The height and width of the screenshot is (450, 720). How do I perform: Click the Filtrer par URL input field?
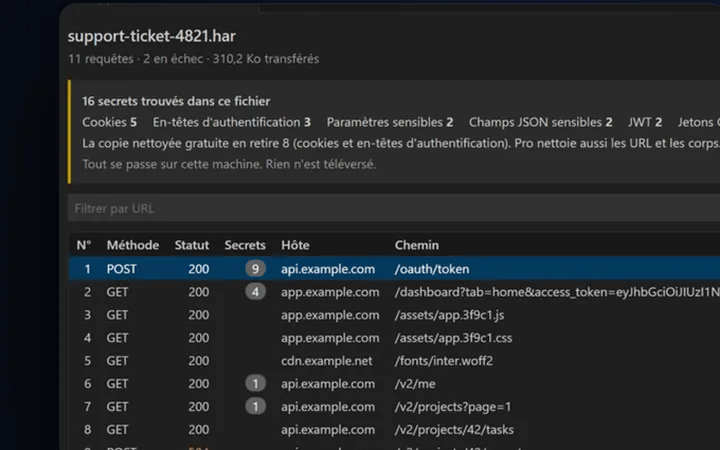(x=394, y=208)
